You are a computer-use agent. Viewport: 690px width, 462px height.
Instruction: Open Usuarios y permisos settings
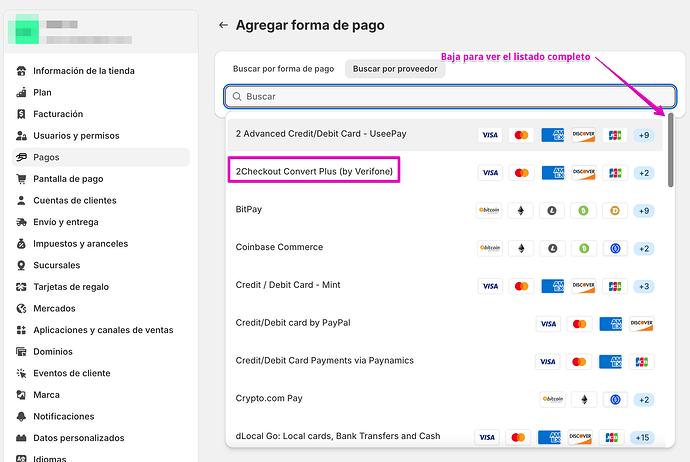click(x=76, y=136)
